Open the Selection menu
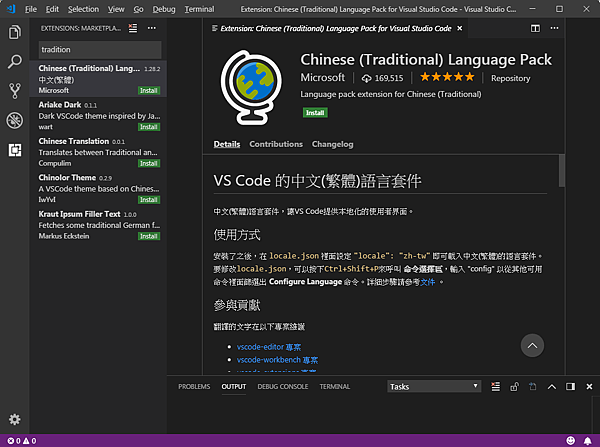The image size is (600, 447). 83,9
